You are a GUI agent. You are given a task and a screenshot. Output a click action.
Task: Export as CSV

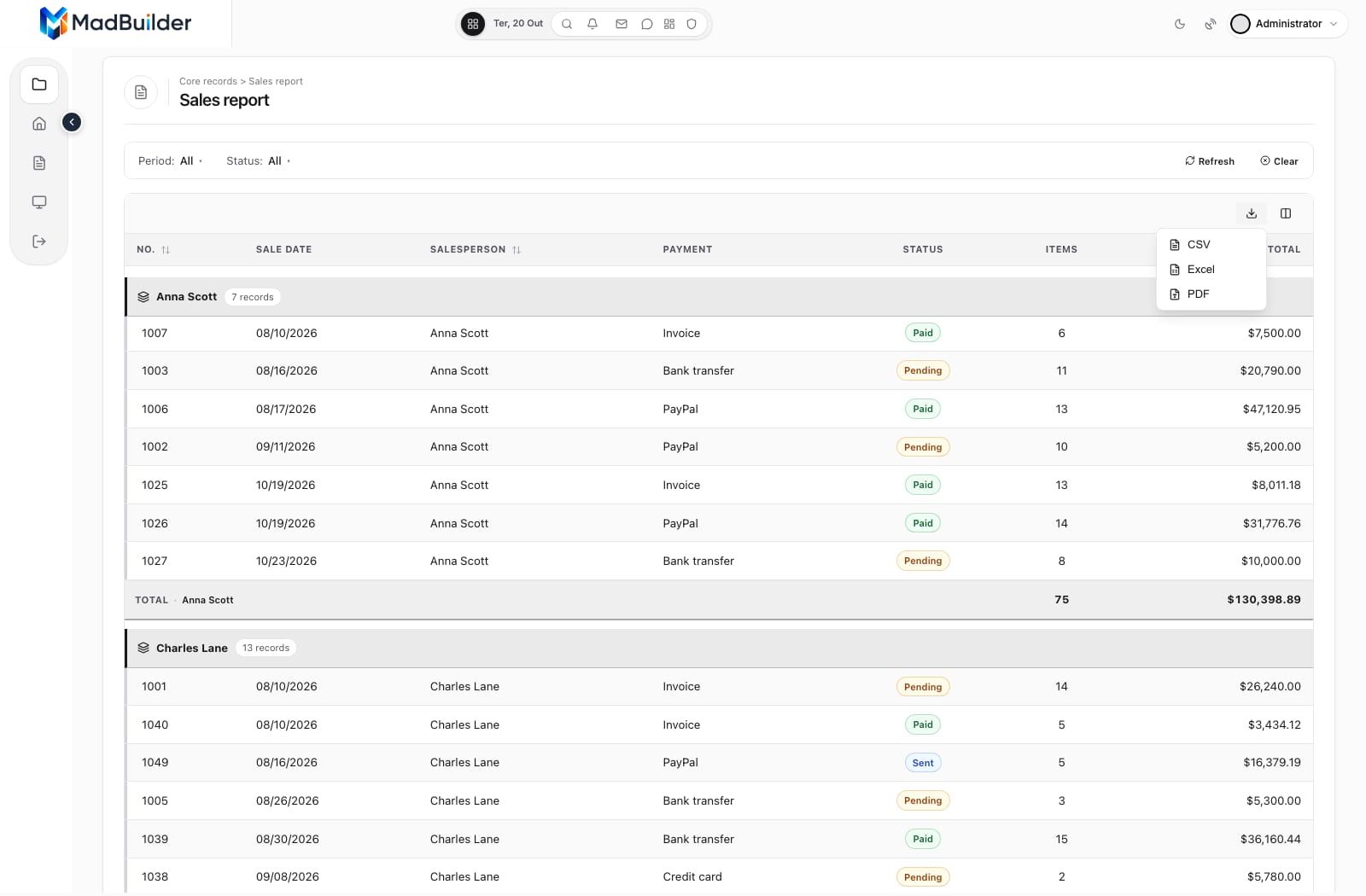click(x=1211, y=244)
